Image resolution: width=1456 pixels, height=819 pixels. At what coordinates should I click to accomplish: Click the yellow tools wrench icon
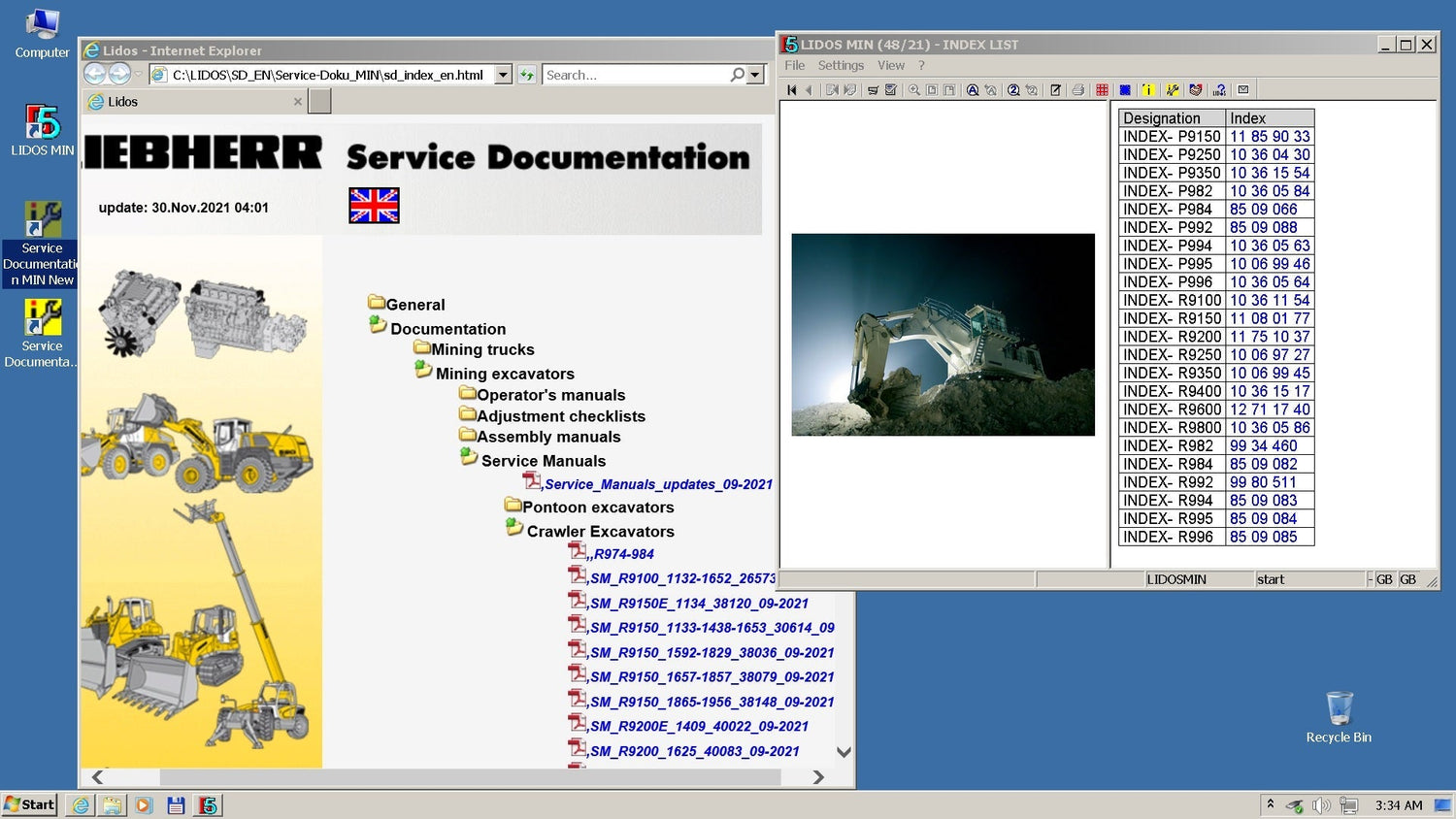(x=1173, y=90)
